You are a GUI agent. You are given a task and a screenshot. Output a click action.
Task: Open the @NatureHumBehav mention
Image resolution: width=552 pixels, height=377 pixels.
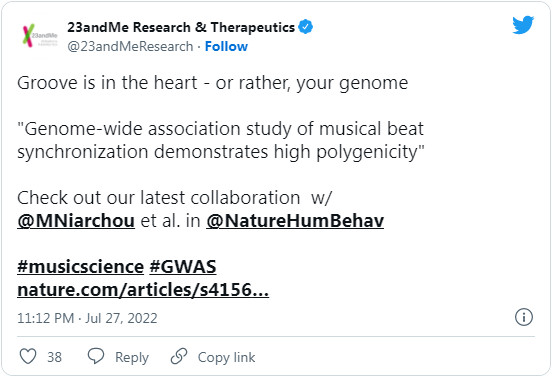(x=295, y=221)
